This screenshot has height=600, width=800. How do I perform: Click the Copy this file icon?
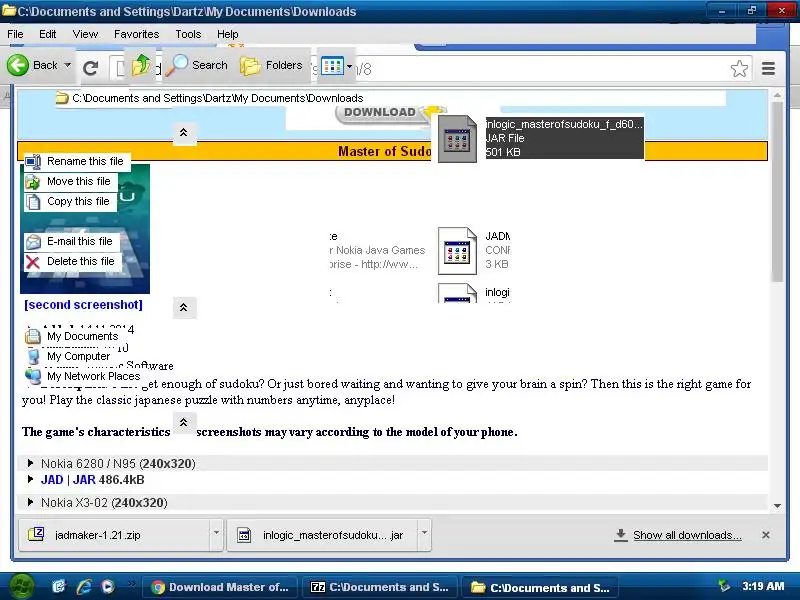point(33,202)
